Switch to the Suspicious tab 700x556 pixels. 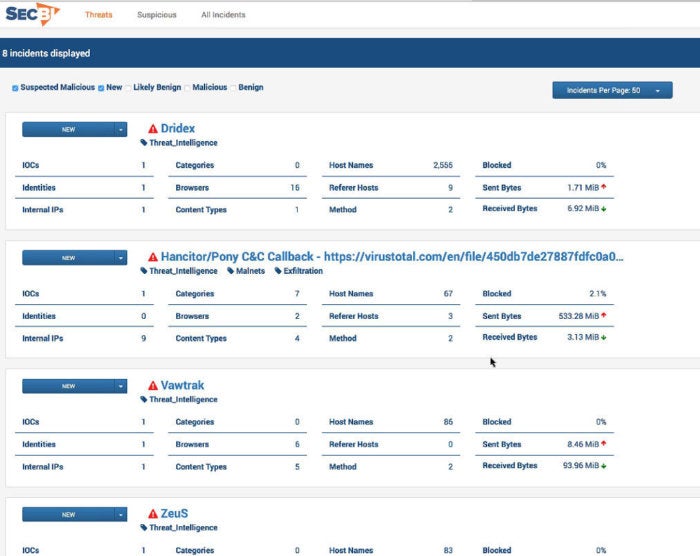(x=157, y=15)
